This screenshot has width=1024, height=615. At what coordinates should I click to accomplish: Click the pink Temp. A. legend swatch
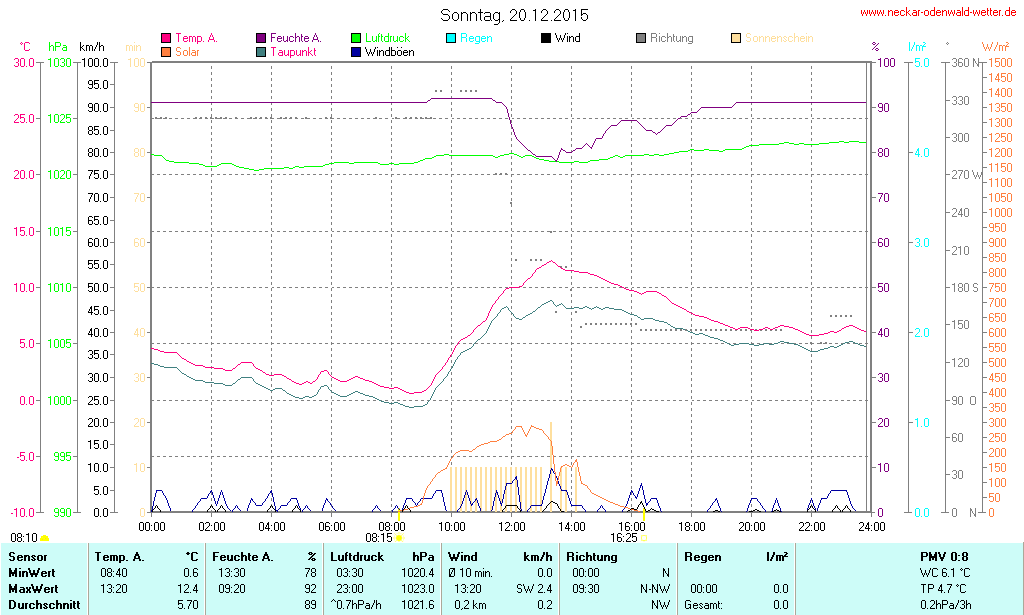click(x=166, y=38)
